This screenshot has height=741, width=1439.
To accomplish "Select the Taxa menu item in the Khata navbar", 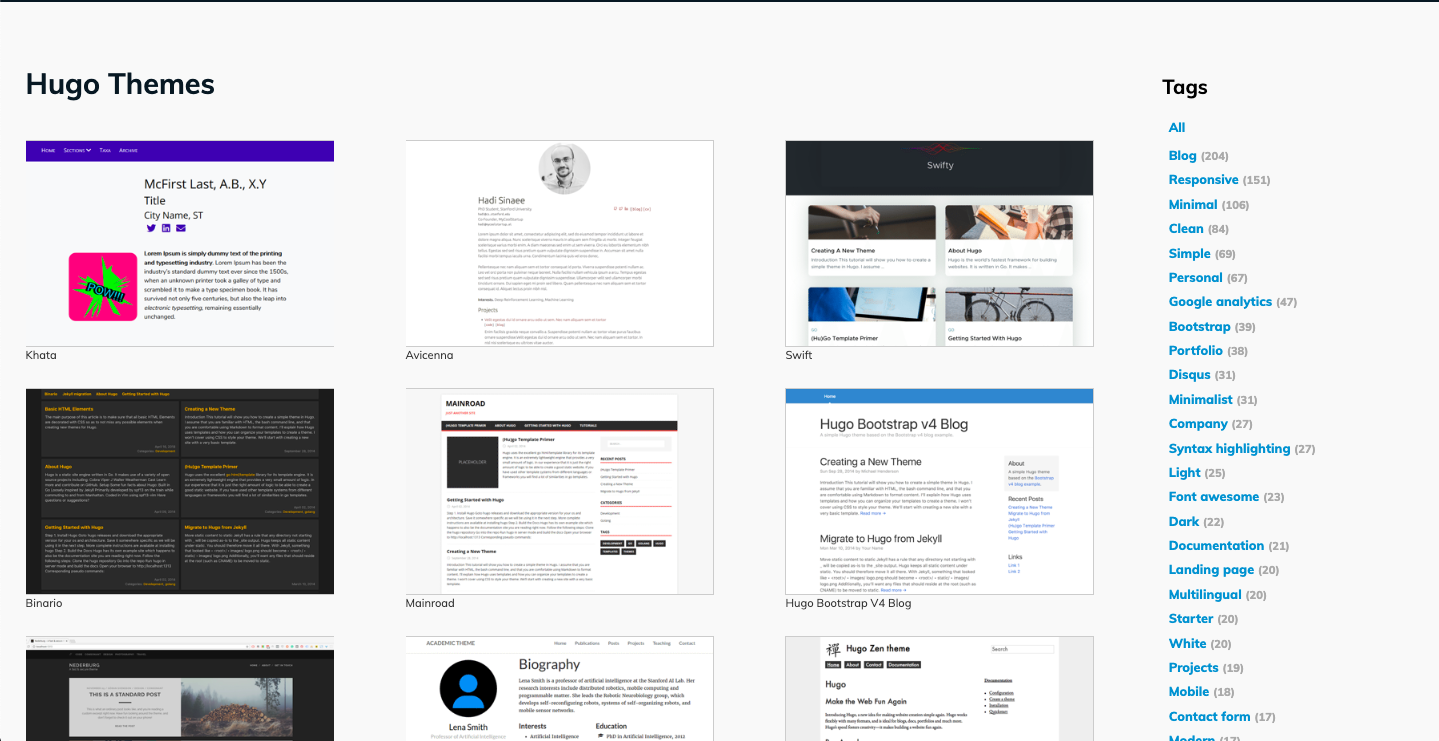I will (105, 150).
